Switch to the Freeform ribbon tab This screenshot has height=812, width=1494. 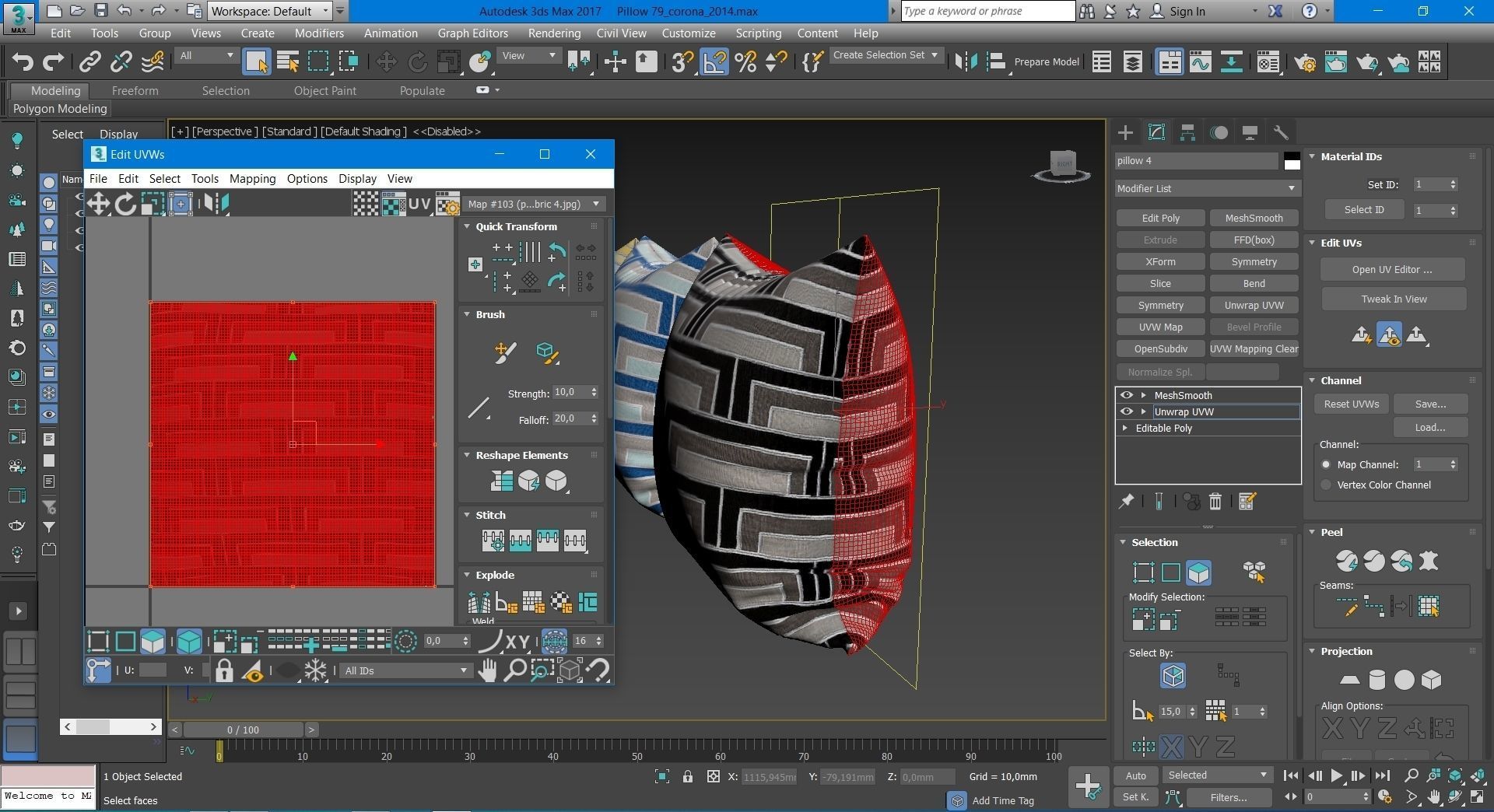pos(135,91)
